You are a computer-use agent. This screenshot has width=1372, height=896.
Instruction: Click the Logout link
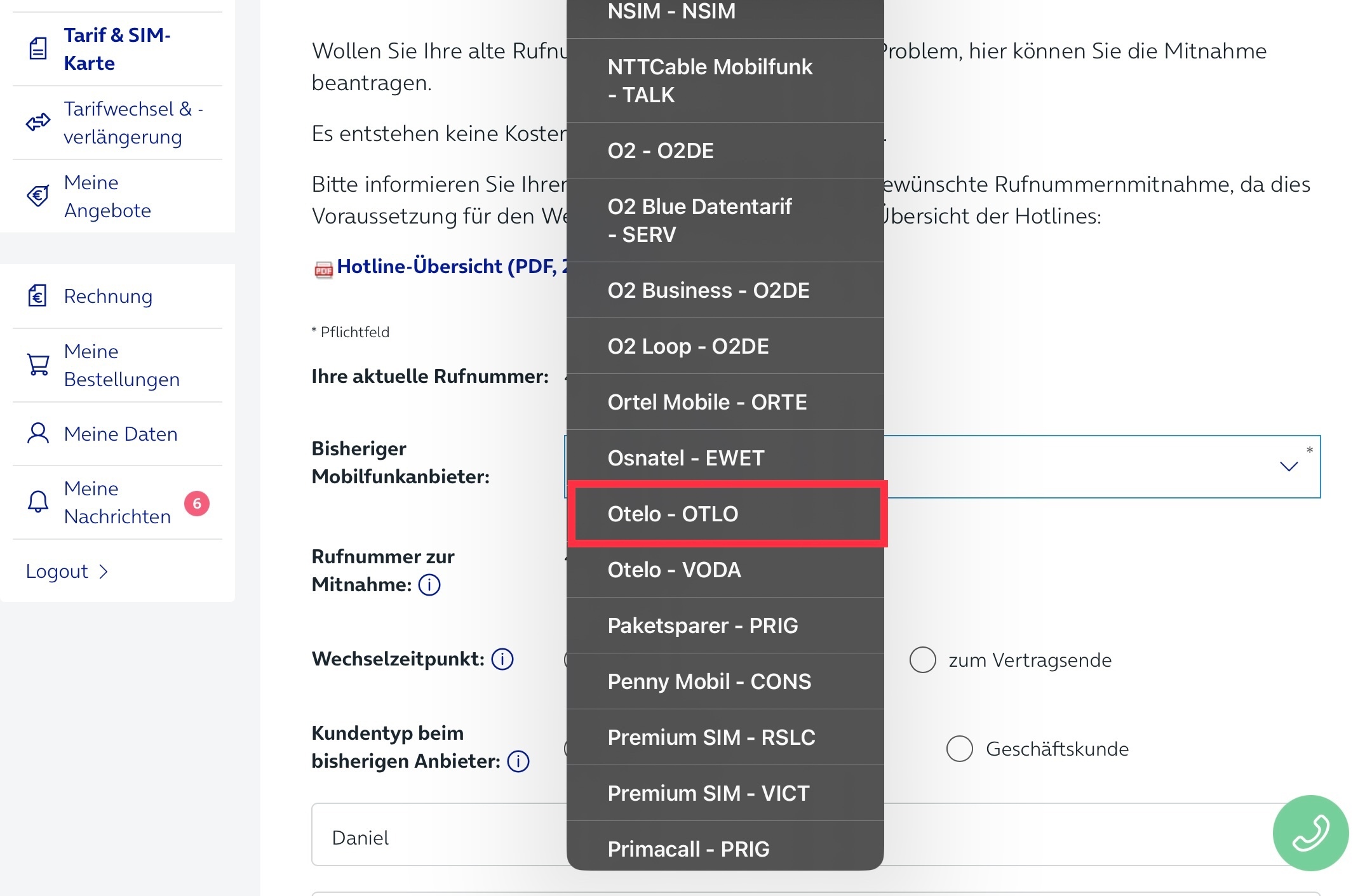67,572
